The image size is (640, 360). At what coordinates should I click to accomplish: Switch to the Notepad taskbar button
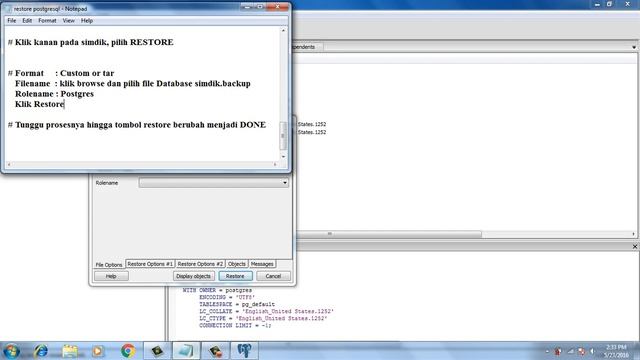(x=186, y=351)
